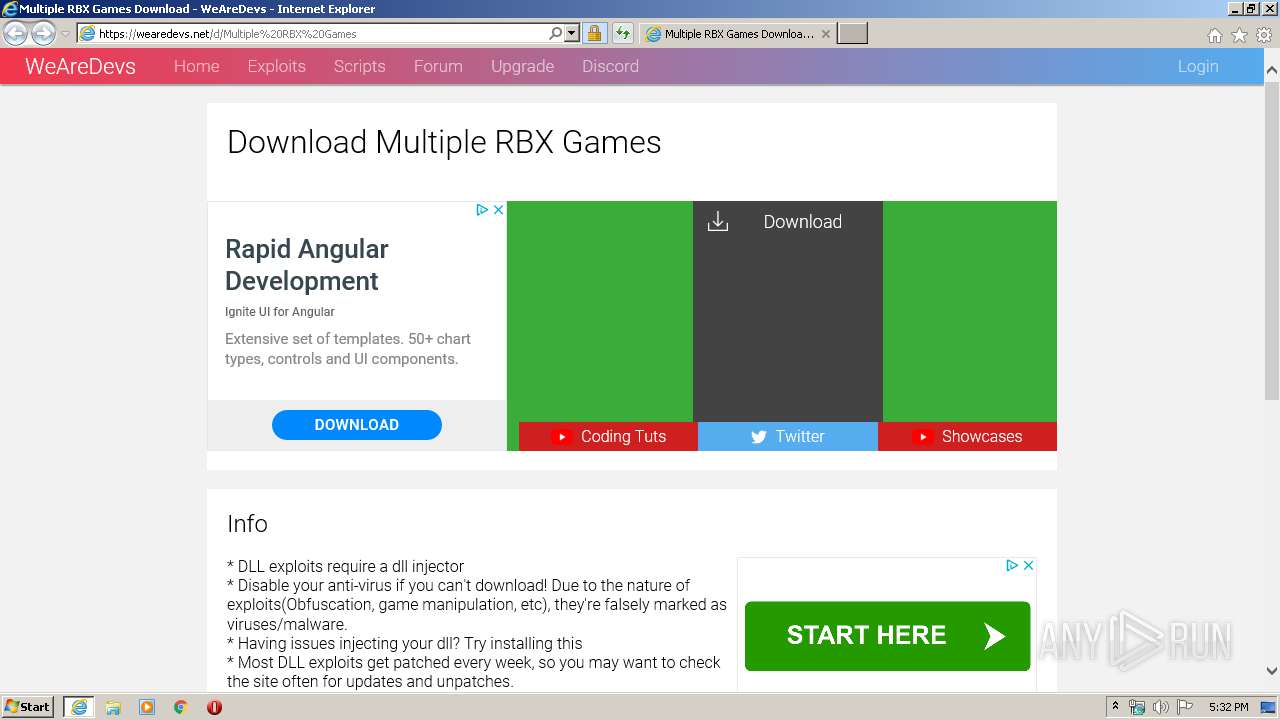Click the security lock icon
This screenshot has height=720, width=1280.
pos(594,34)
